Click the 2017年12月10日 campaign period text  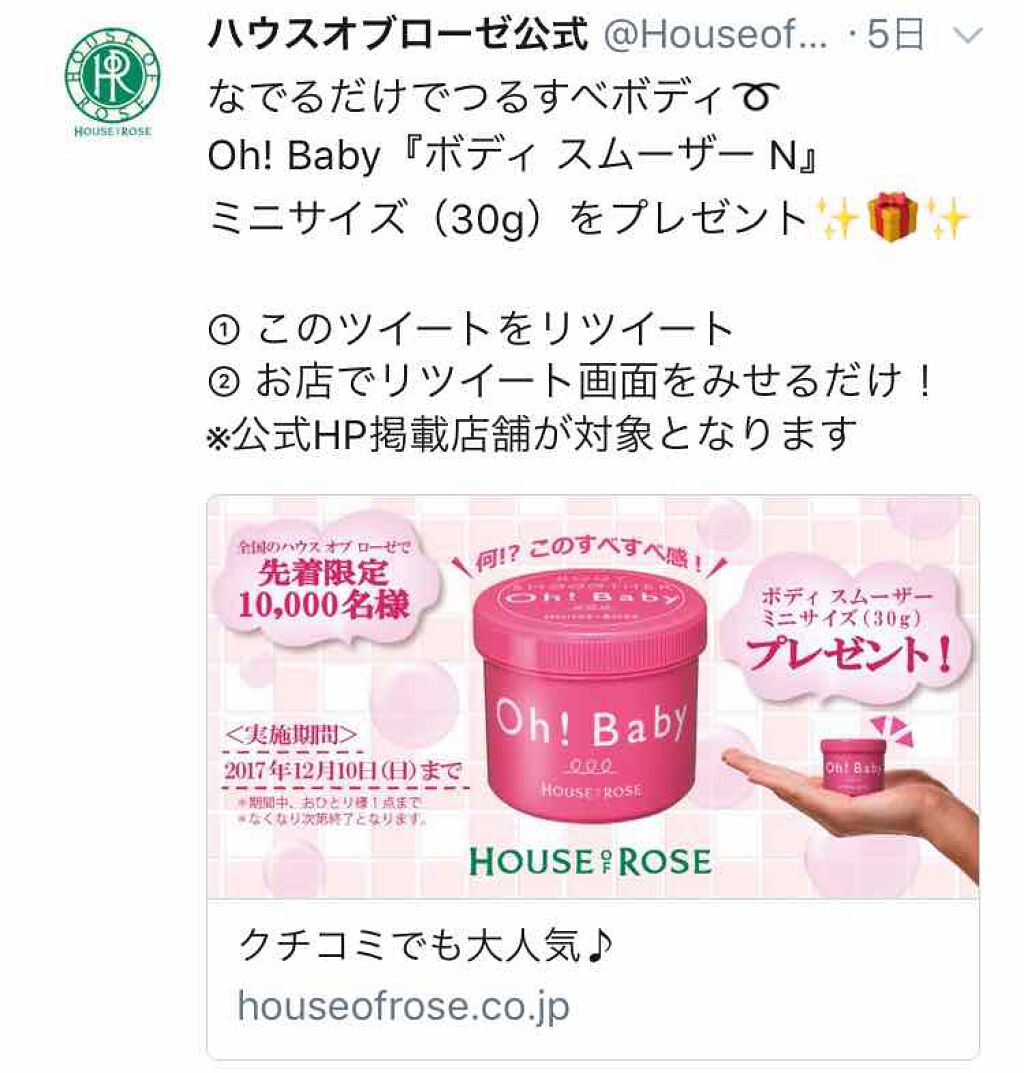coord(343,771)
